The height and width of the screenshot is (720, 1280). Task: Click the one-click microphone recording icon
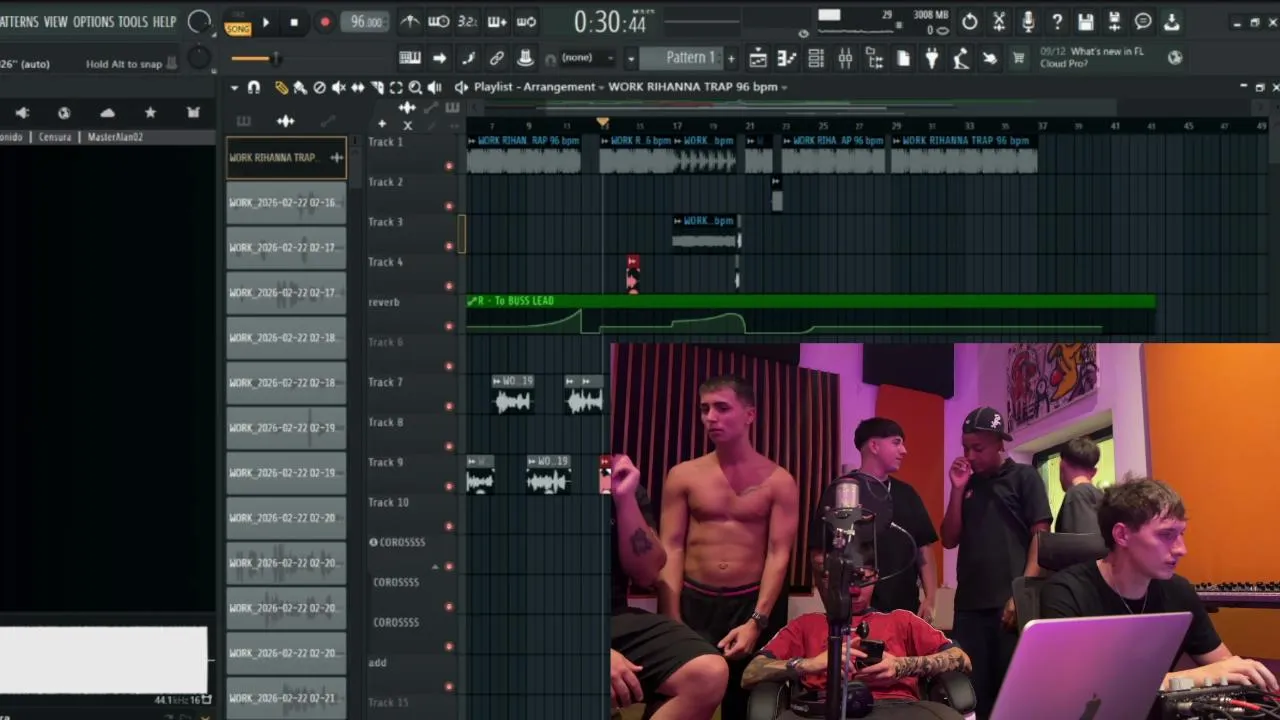(1027, 22)
